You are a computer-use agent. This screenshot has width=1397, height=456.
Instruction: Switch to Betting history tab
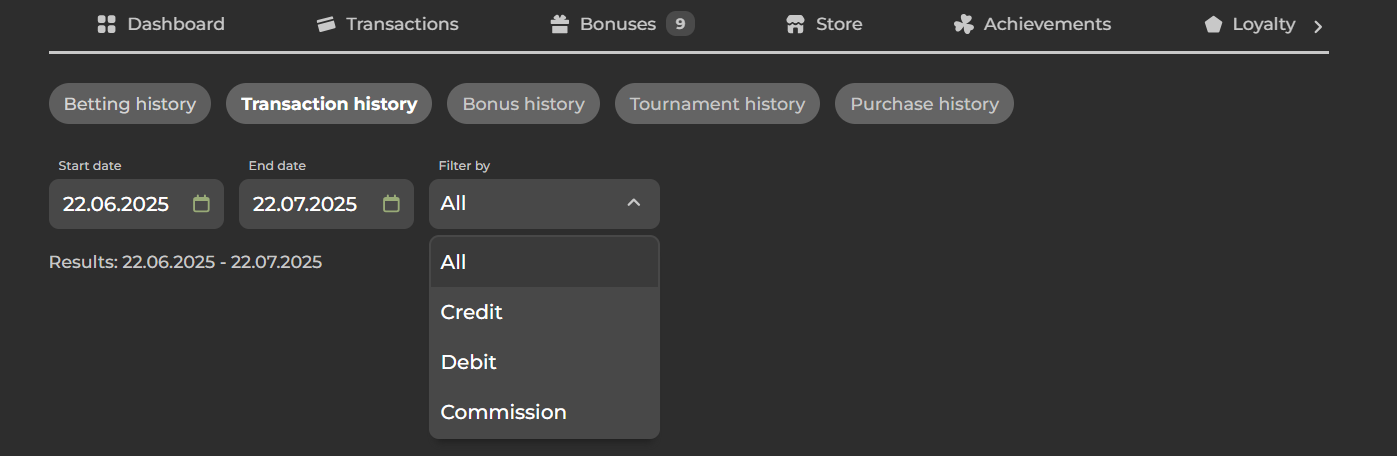[x=130, y=104]
